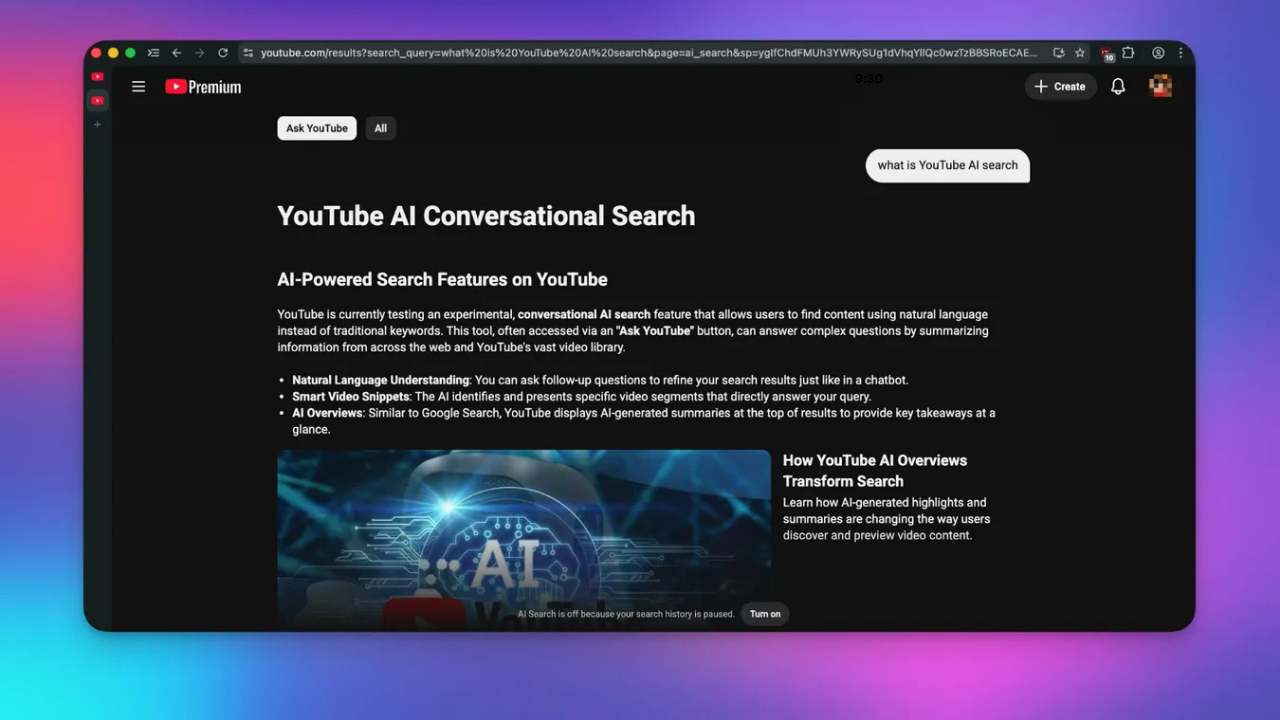Click the "Natural Language Understanding" bullet
The image size is (1280, 720).
click(x=600, y=380)
